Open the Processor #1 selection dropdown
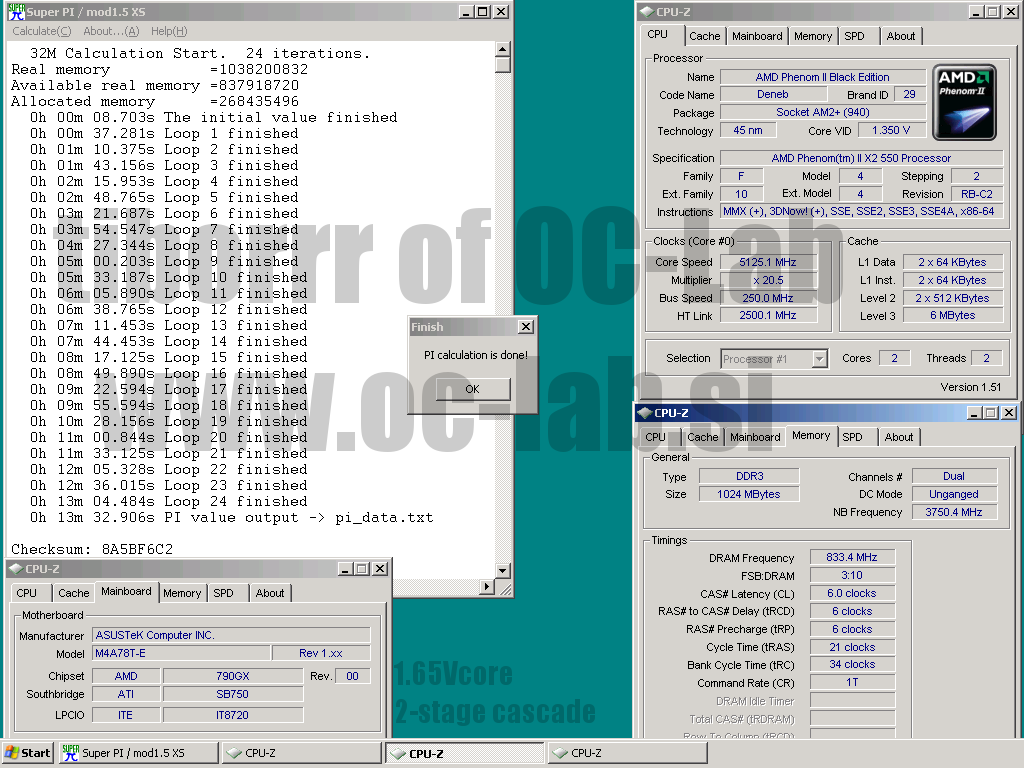The image size is (1024, 768). click(820, 359)
